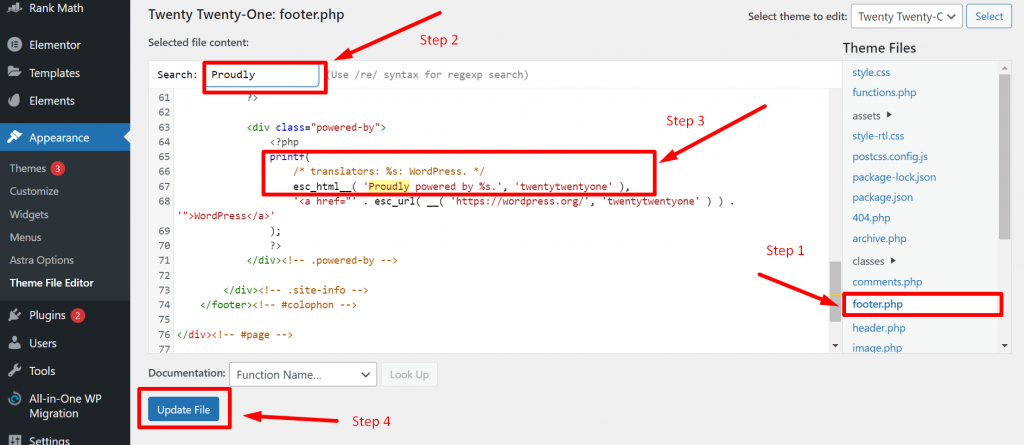Open image.php file
The image size is (1024, 445).
[x=877, y=348]
